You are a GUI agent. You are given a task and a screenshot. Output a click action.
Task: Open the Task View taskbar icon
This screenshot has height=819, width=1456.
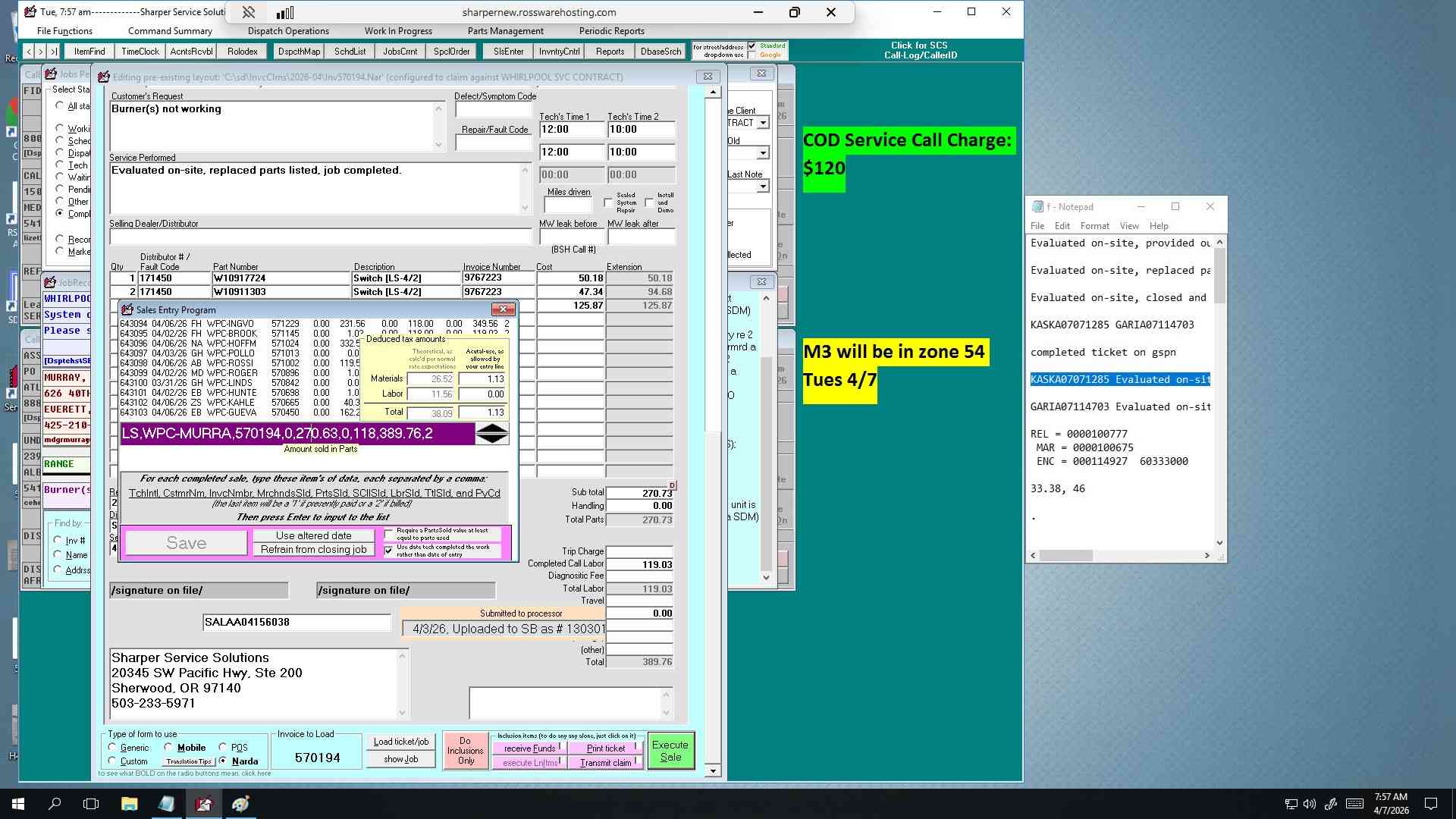[91, 804]
